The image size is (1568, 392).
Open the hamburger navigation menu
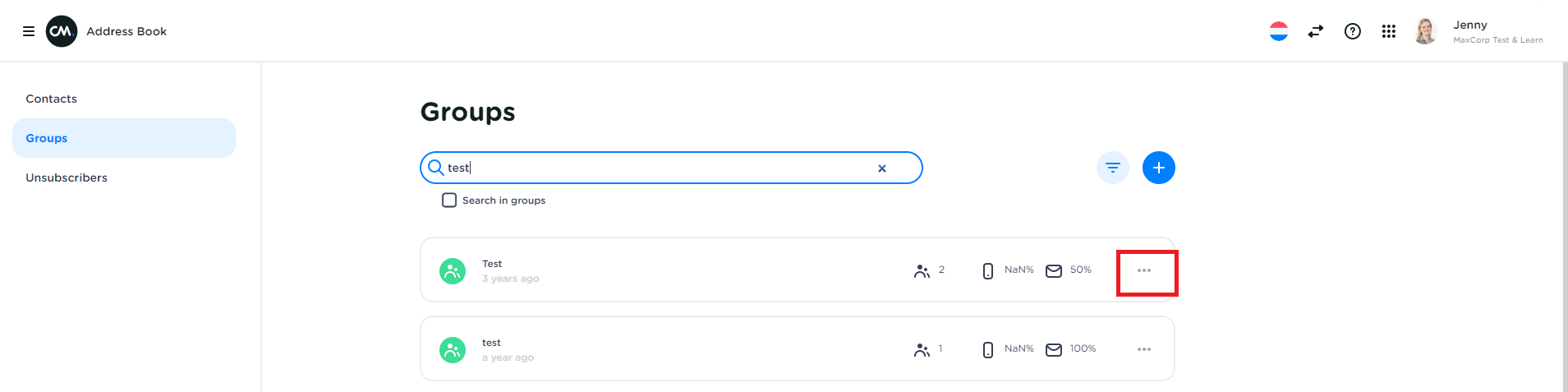point(29,31)
